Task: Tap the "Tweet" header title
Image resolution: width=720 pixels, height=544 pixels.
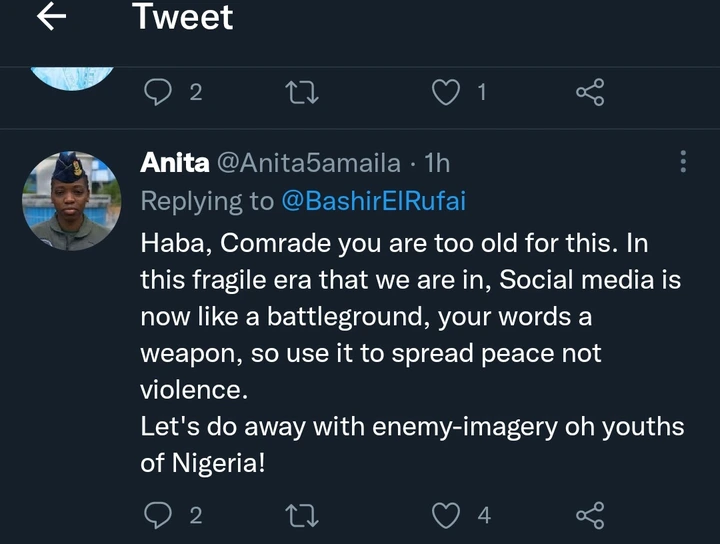Action: [x=183, y=17]
